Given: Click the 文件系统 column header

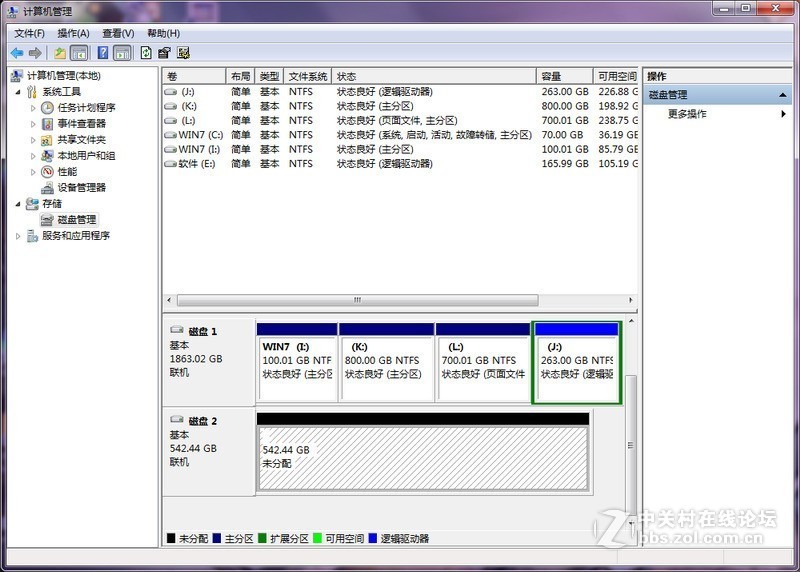Looking at the screenshot, I should pyautogui.click(x=308, y=76).
